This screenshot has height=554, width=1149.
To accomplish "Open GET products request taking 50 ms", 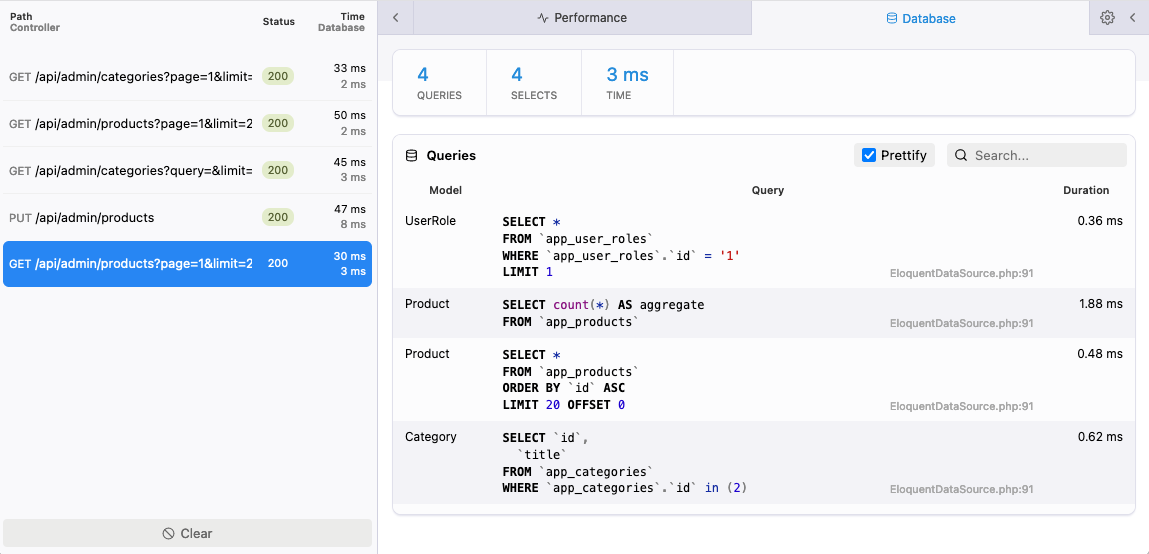I will point(188,123).
